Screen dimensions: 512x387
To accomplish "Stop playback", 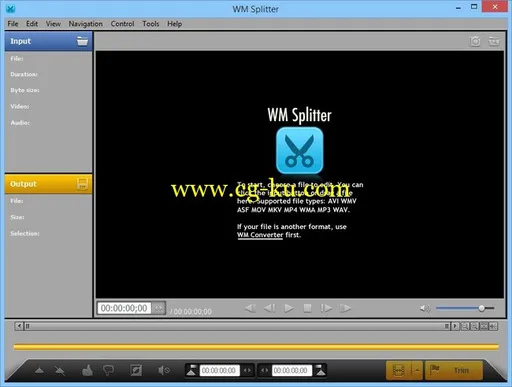I will (x=307, y=308).
